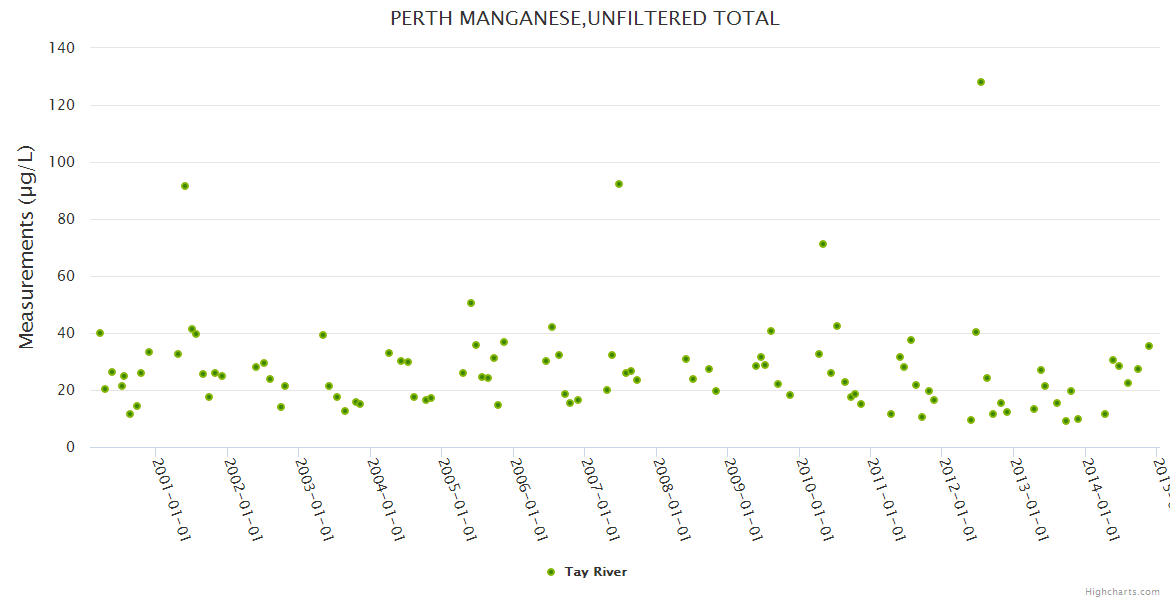Select the 2005 data point near 50 µg/L

pyautogui.click(x=471, y=303)
